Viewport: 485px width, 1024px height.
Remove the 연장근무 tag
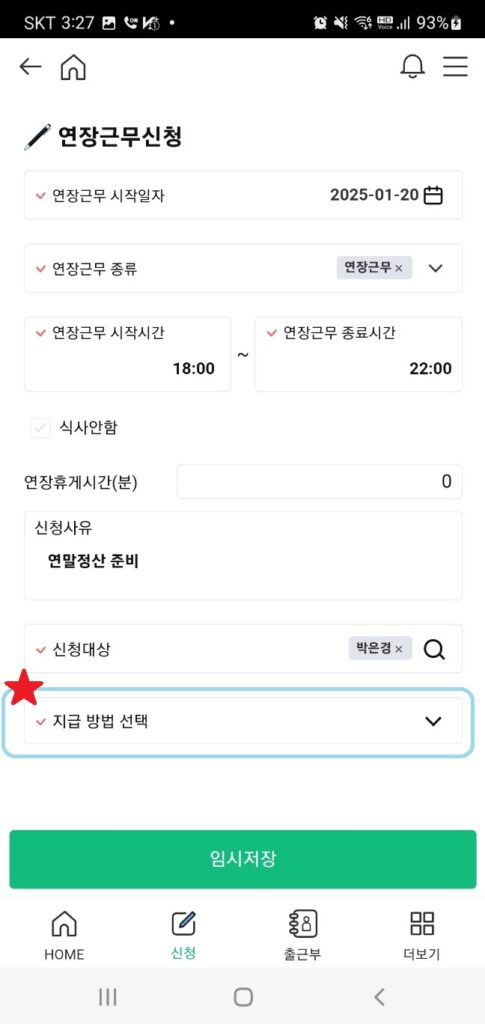coord(399,268)
